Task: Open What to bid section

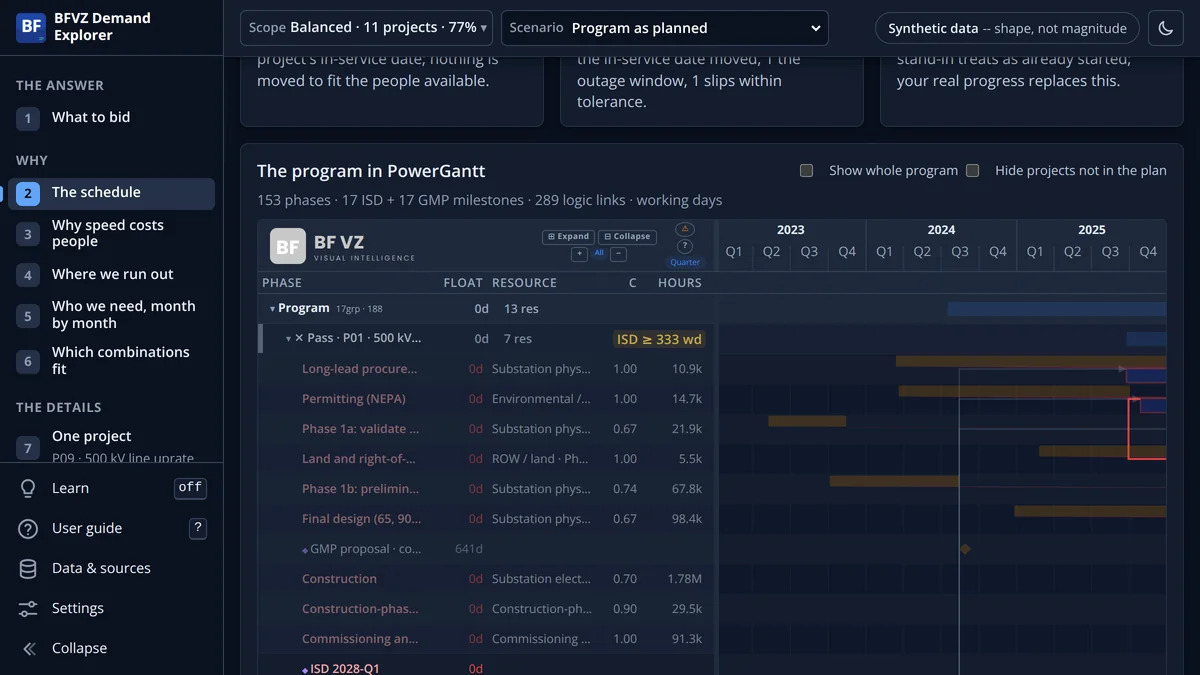Action: point(111,118)
